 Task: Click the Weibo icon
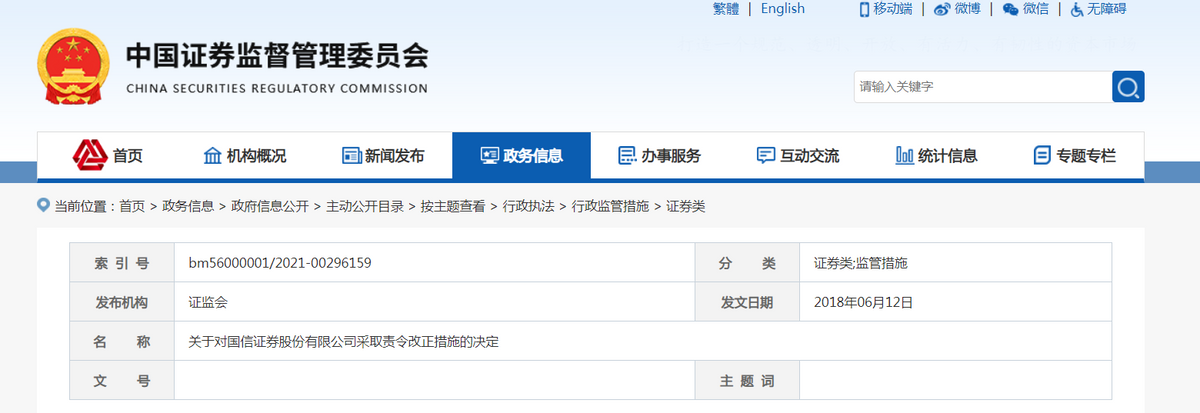[x=942, y=9]
